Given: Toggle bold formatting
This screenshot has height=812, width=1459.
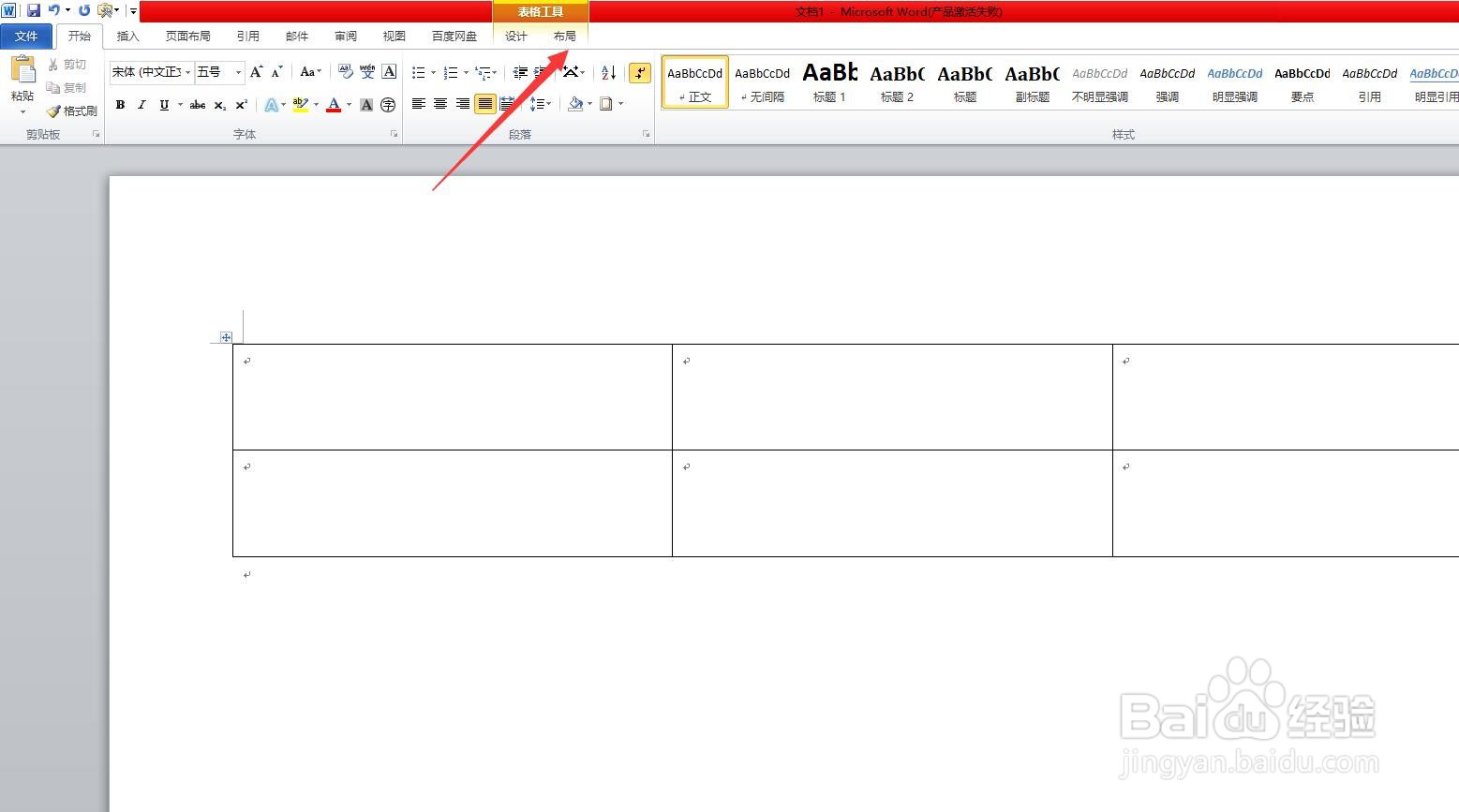Looking at the screenshot, I should 120,105.
